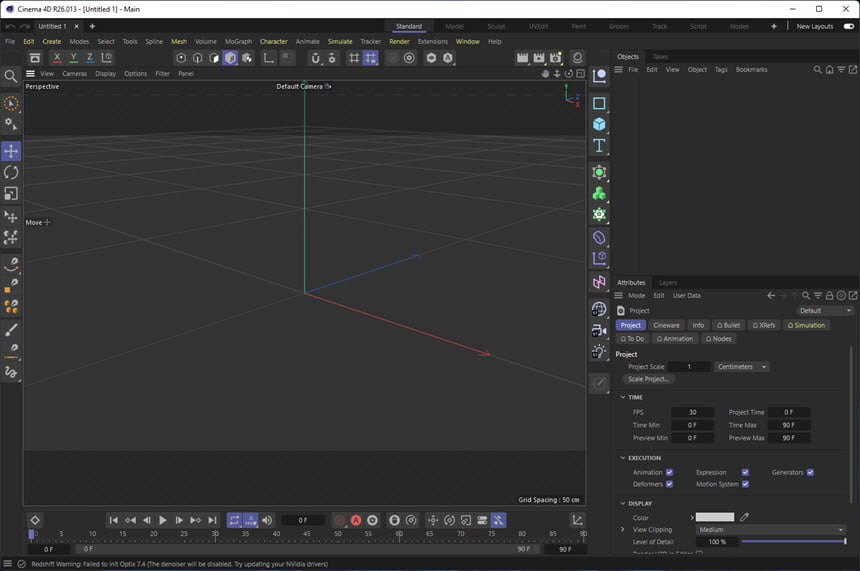Open the View Clipping Medium dropdown
860x571 pixels.
(x=771, y=529)
